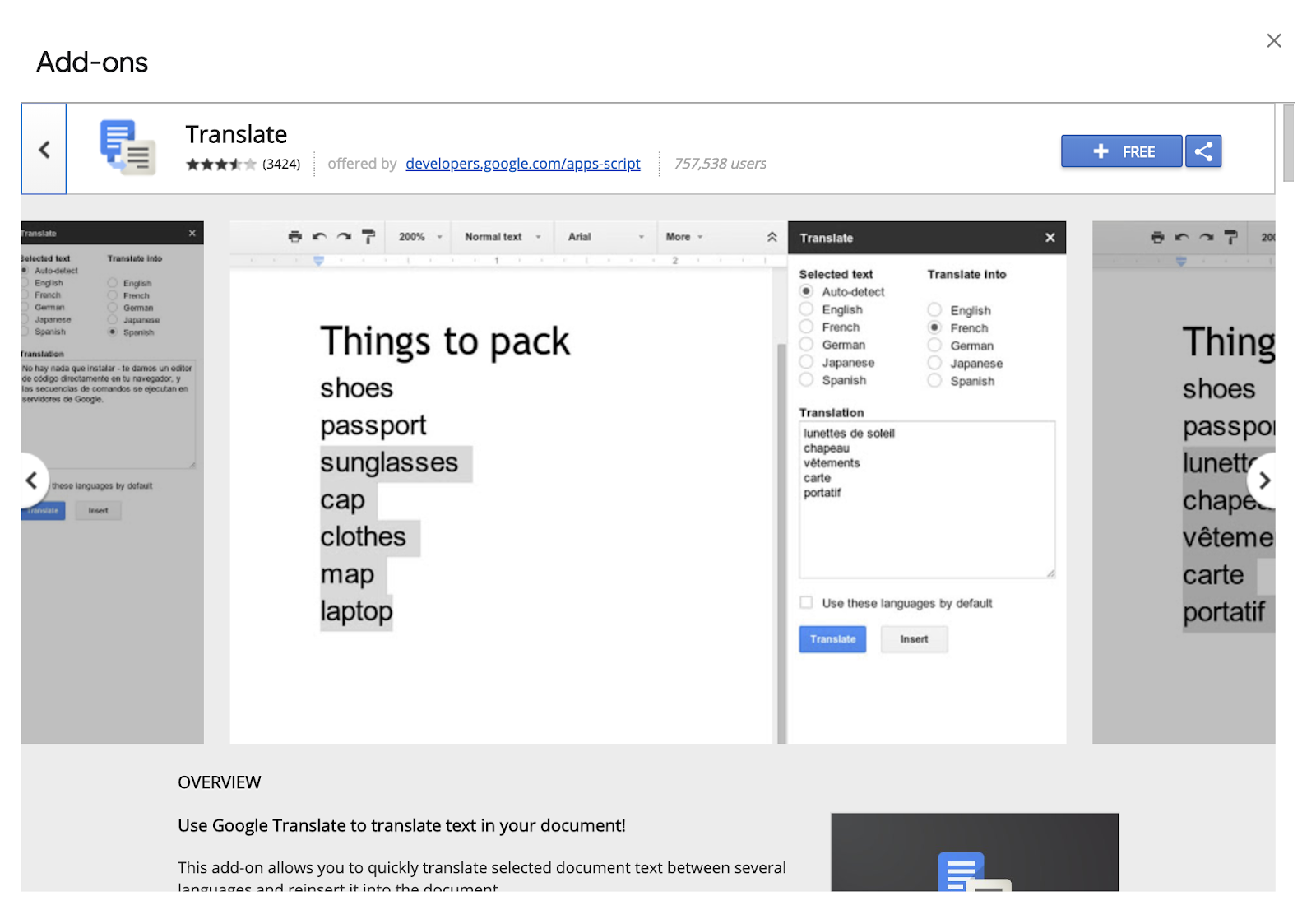Open developers.google.com/apps-script link

523,164
